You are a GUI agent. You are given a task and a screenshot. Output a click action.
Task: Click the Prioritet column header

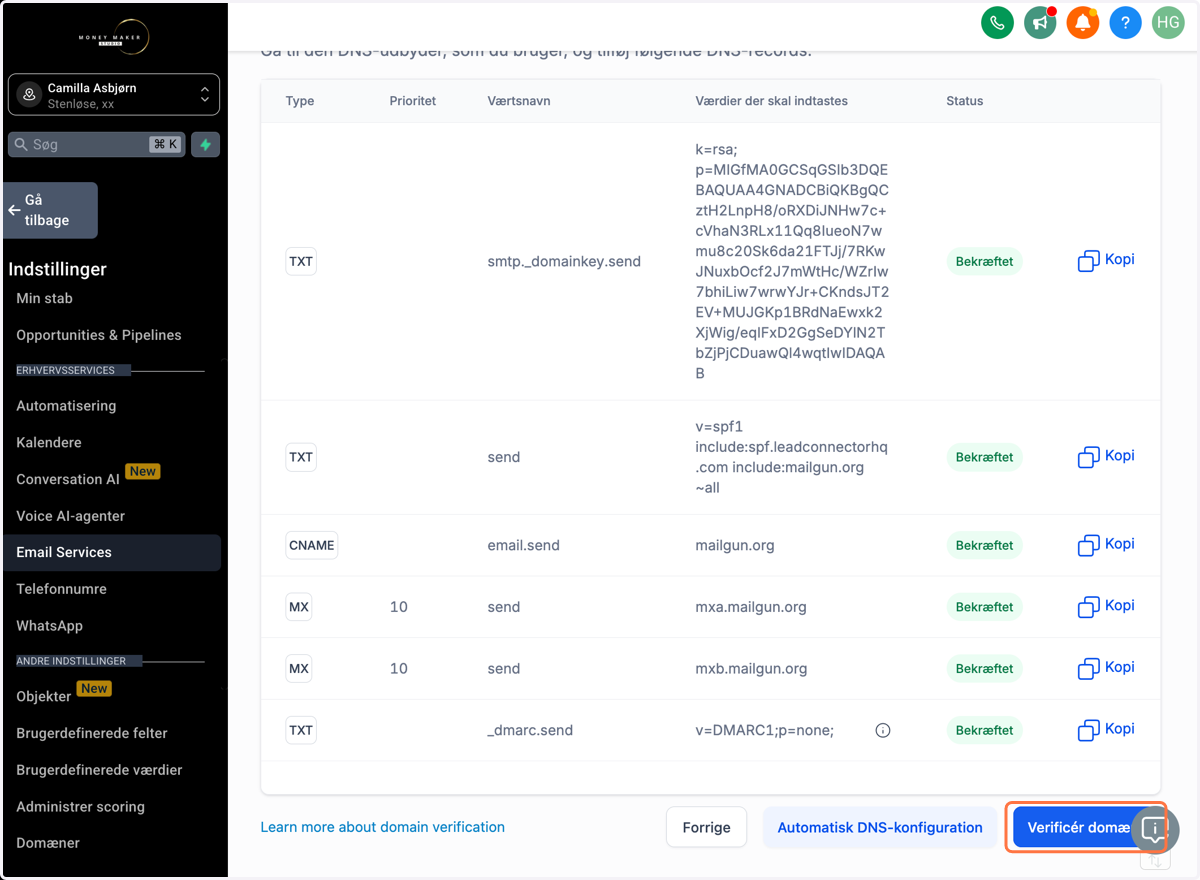click(413, 101)
